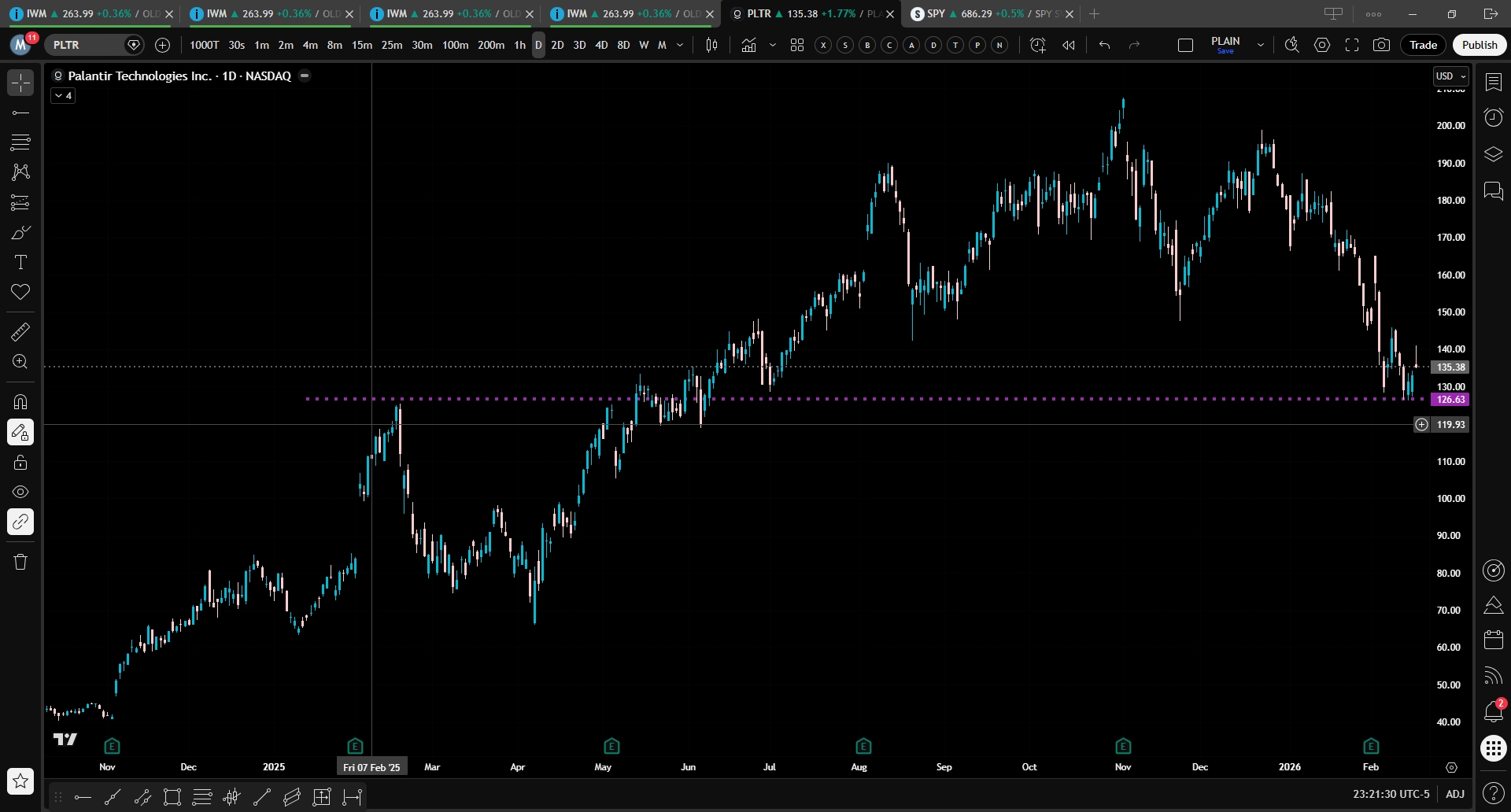1511x812 pixels.
Task: Toggle lock all drawing tools
Action: (x=20, y=463)
